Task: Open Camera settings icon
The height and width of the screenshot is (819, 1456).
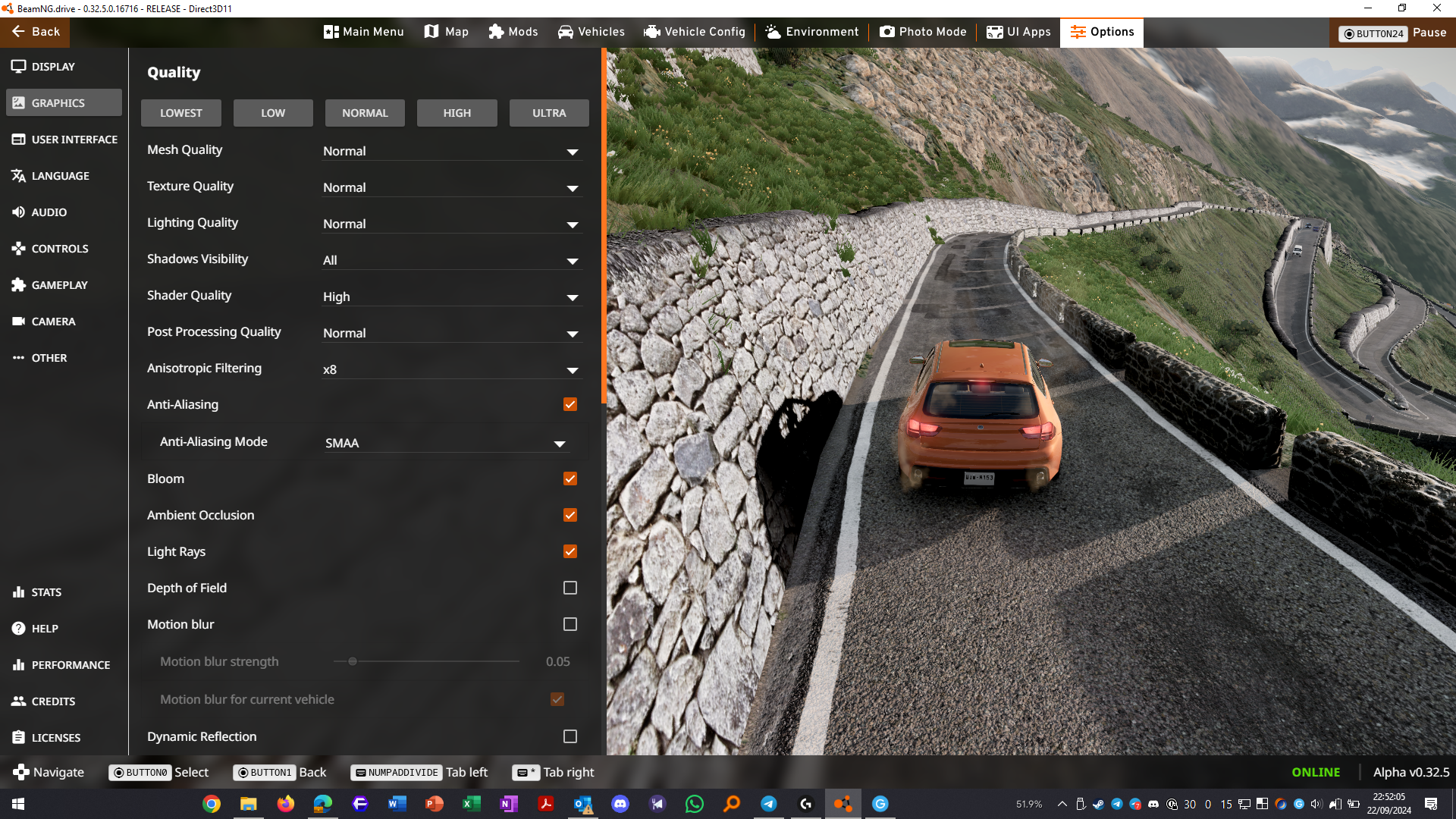Action: point(19,322)
